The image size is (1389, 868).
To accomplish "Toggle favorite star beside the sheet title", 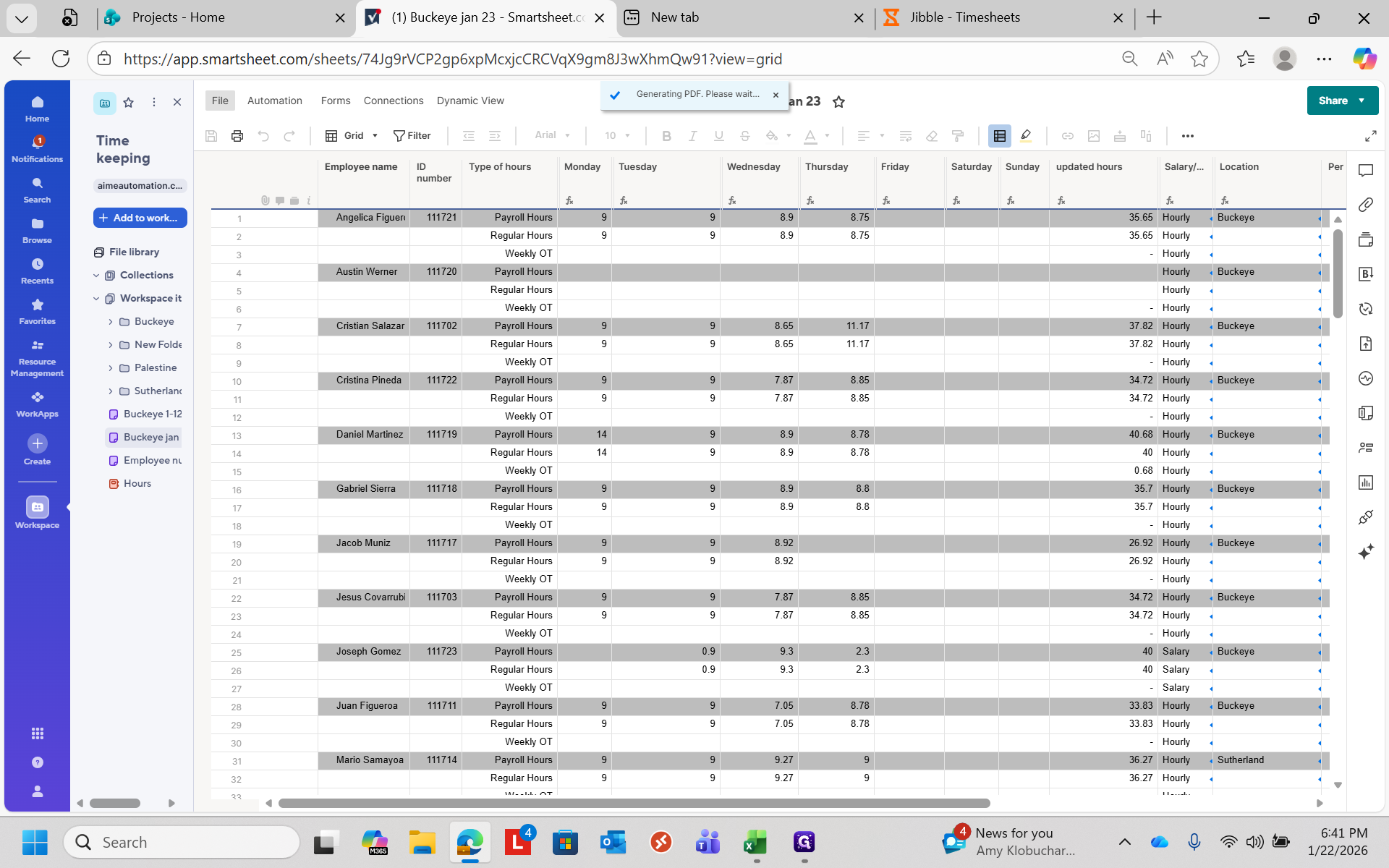I will [x=838, y=102].
